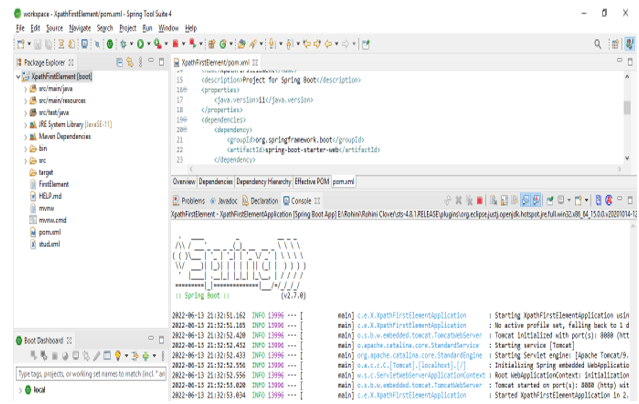Screen dimensions: 639x404
Task: Click the New Java Class green icon
Action: point(223,44)
